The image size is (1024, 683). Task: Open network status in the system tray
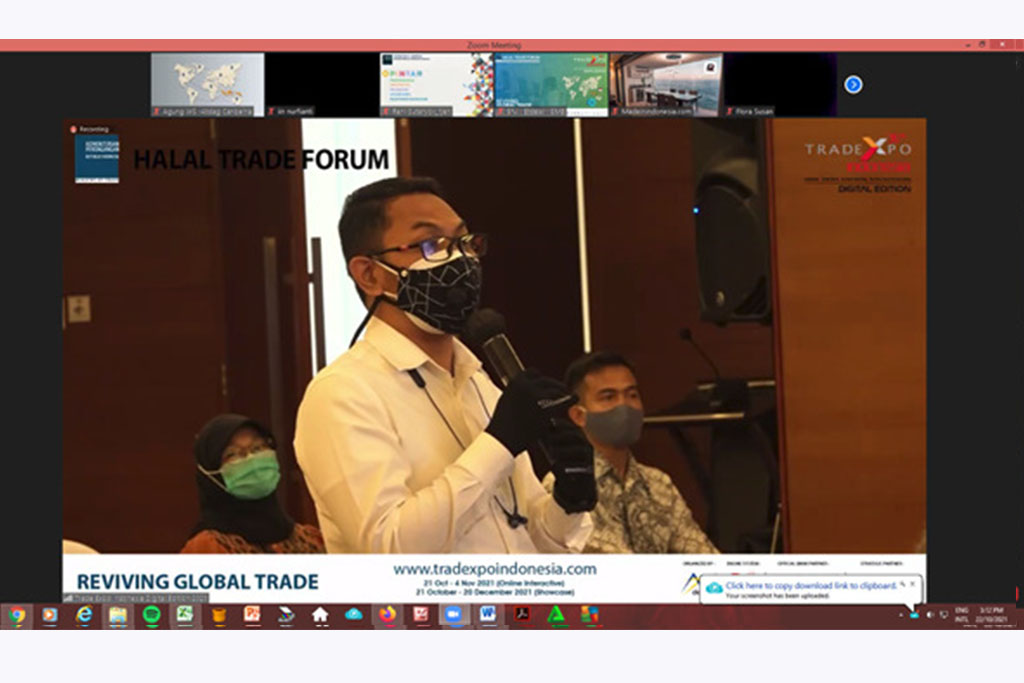[943, 615]
